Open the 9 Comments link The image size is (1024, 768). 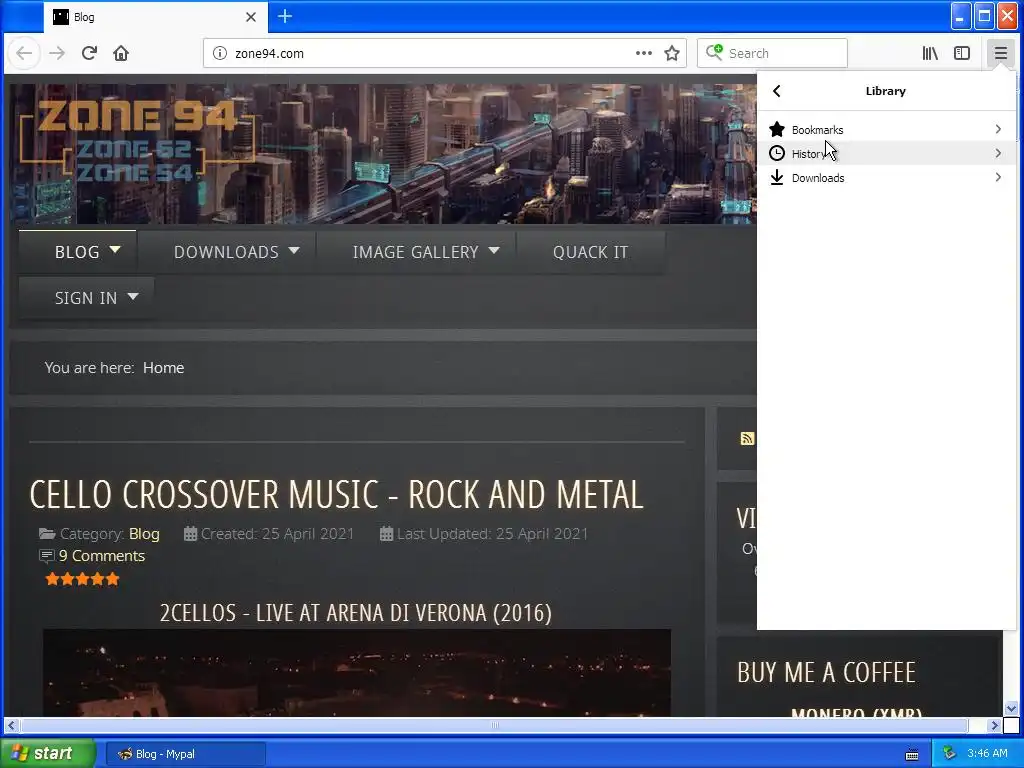click(102, 556)
